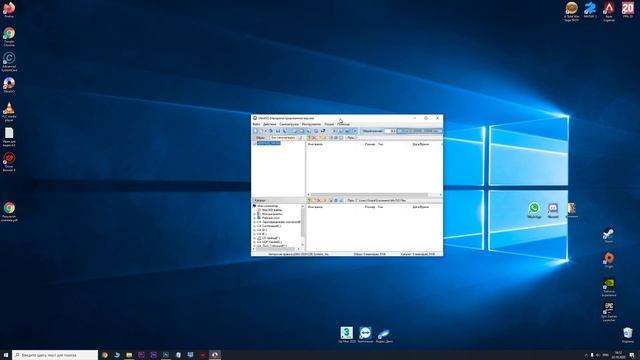Viewport: 640px width, 360px height.
Task: Click the green Open CD/DVD toolbar icon
Action: 271,131
